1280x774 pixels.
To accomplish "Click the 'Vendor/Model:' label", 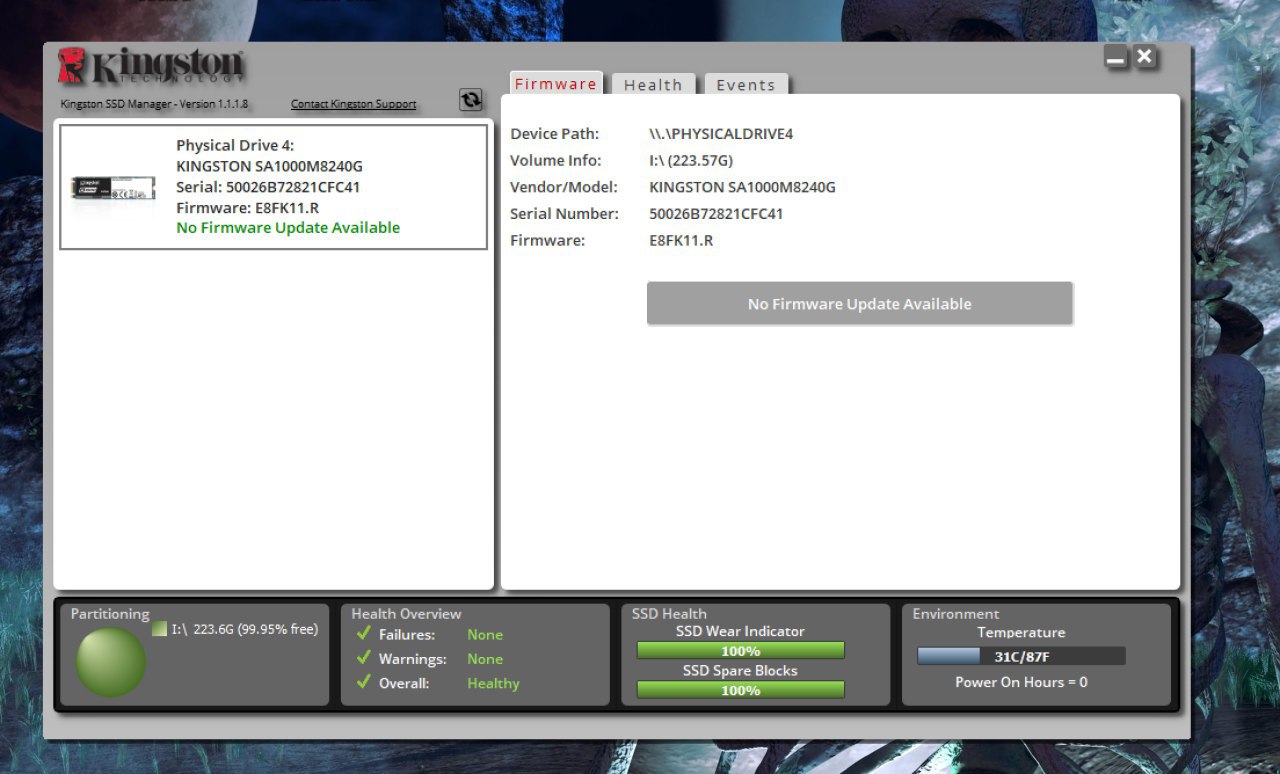I will point(564,187).
